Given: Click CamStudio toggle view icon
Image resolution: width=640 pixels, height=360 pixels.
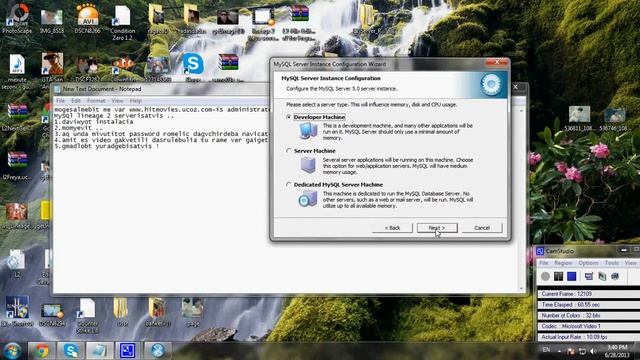Looking at the screenshot, I should pos(589,276).
